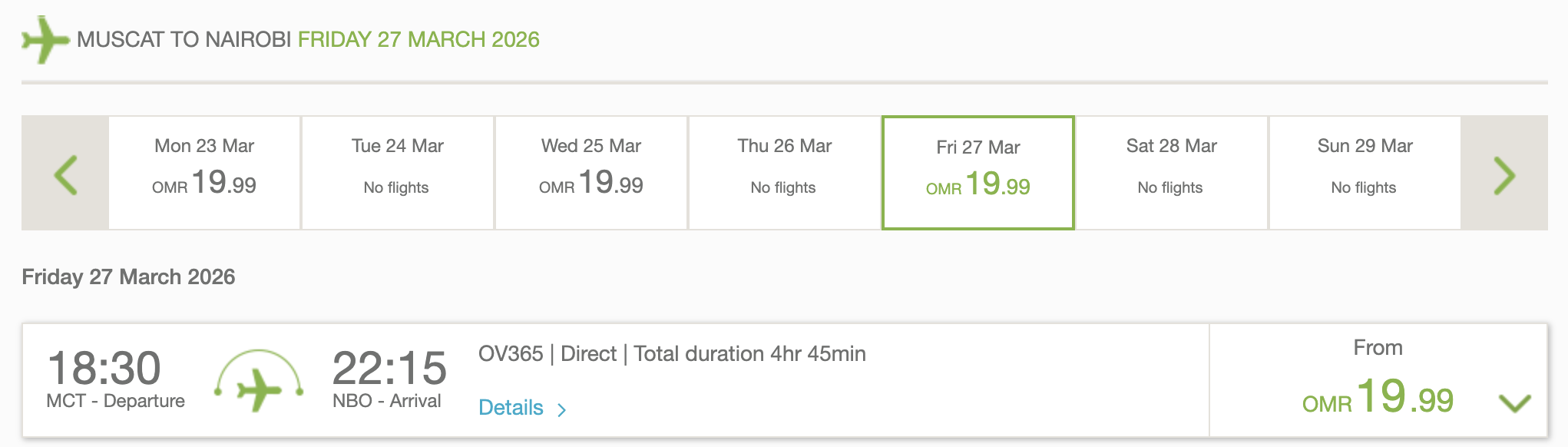The height and width of the screenshot is (447, 1568).
Task: Switch to the Sat 28 Mar date tab
Action: [x=1172, y=172]
